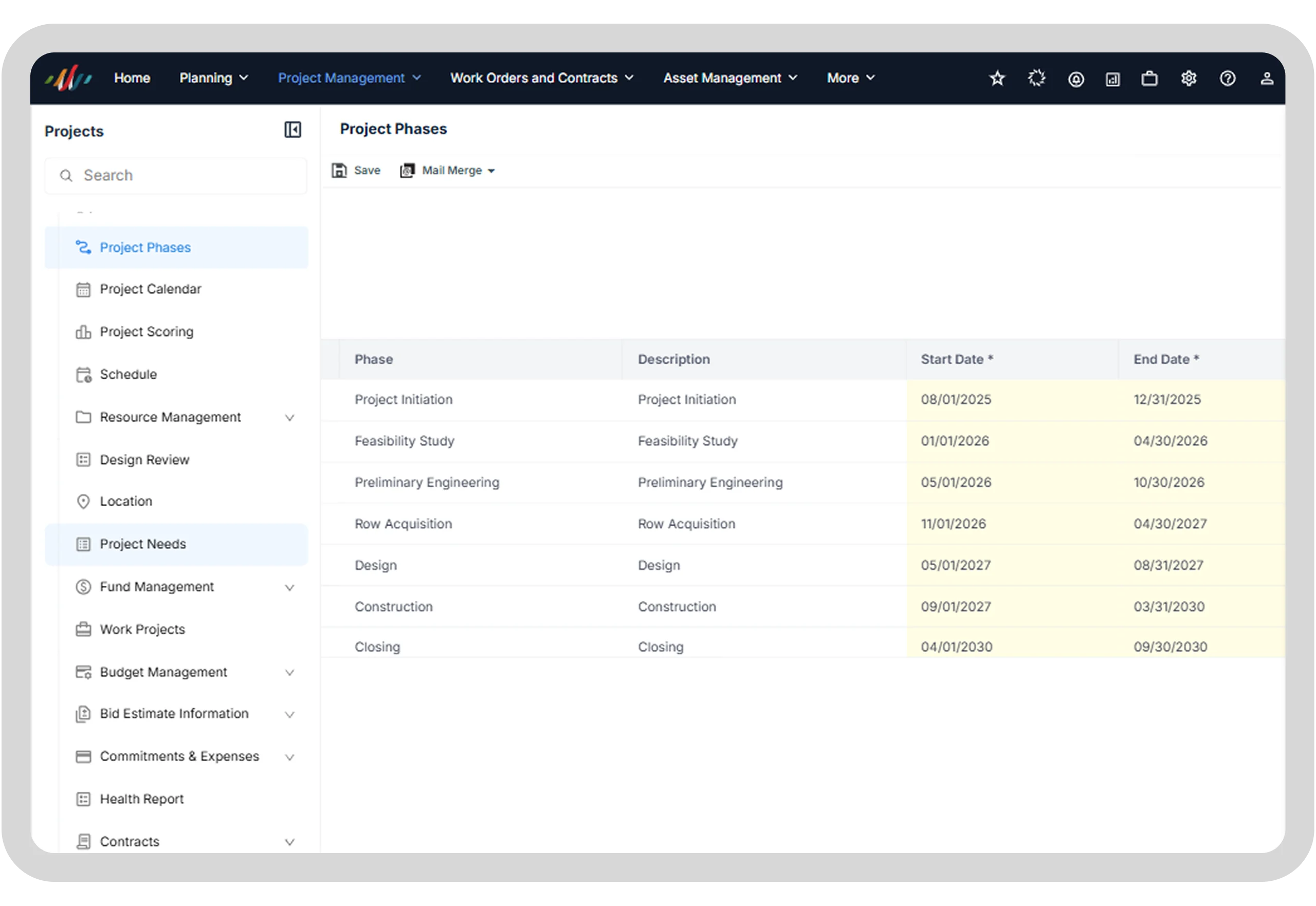This screenshot has width=1316, height=906.
Task: Click the Fund Management dollar icon
Action: point(83,587)
